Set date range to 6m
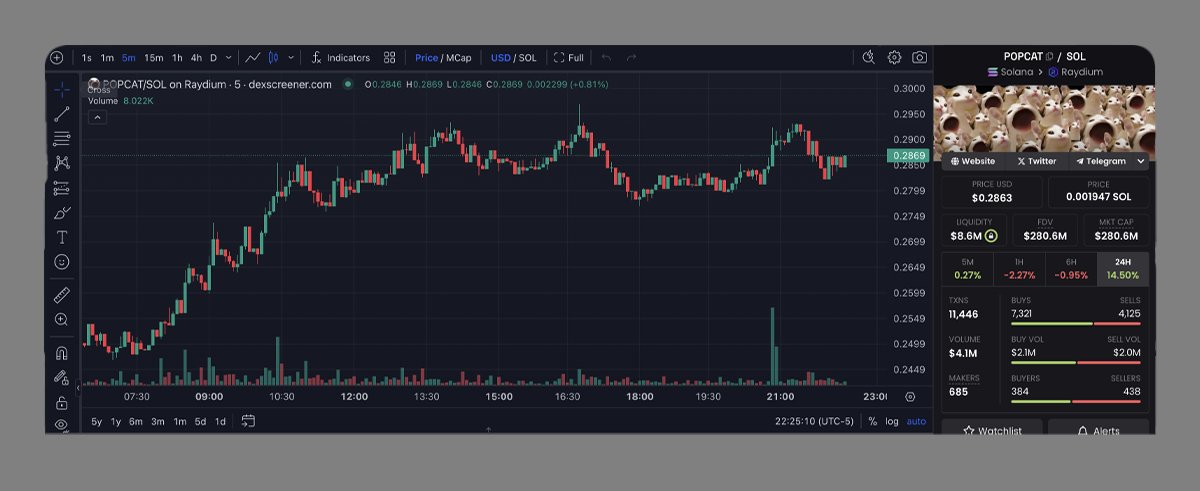The width and height of the screenshot is (1200, 491). click(136, 421)
